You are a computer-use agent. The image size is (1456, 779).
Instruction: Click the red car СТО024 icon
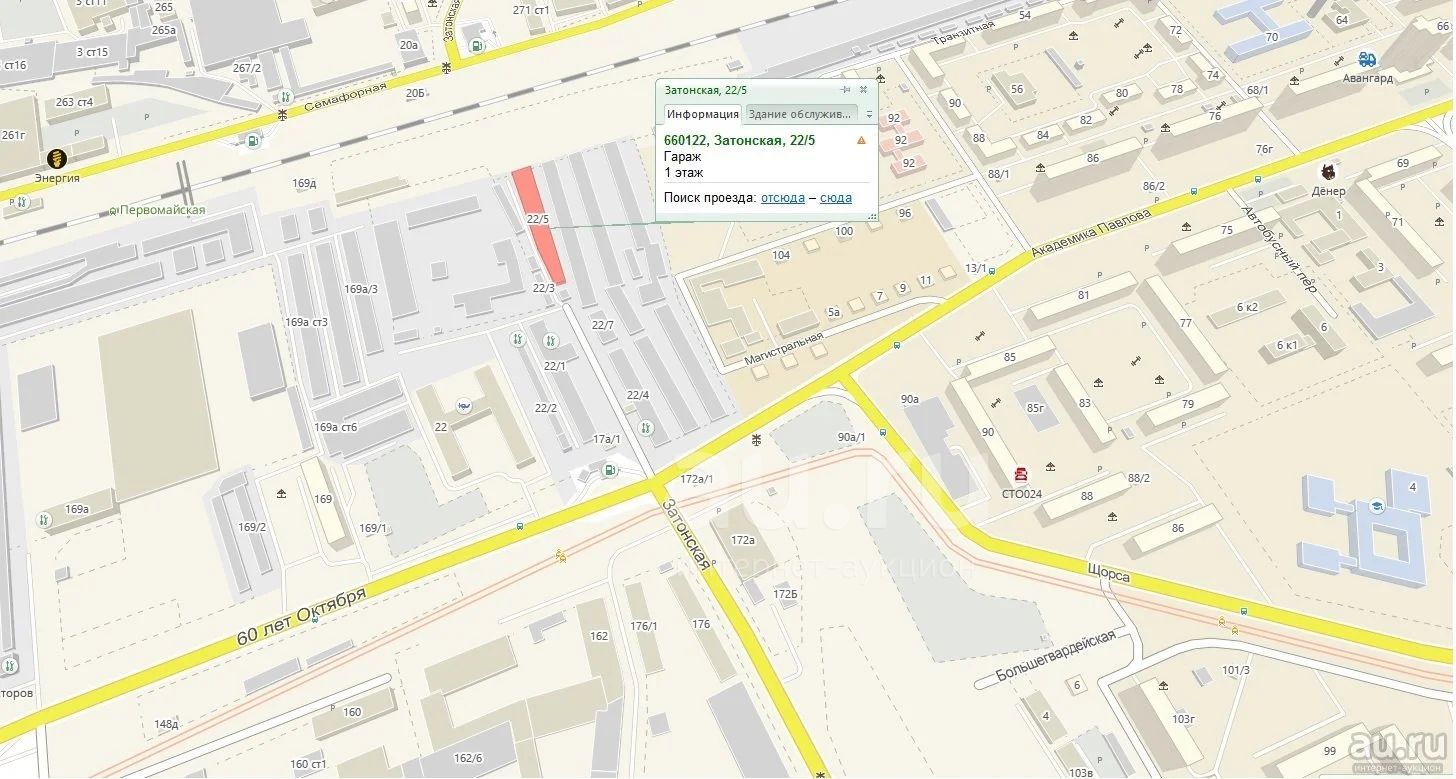(1020, 474)
